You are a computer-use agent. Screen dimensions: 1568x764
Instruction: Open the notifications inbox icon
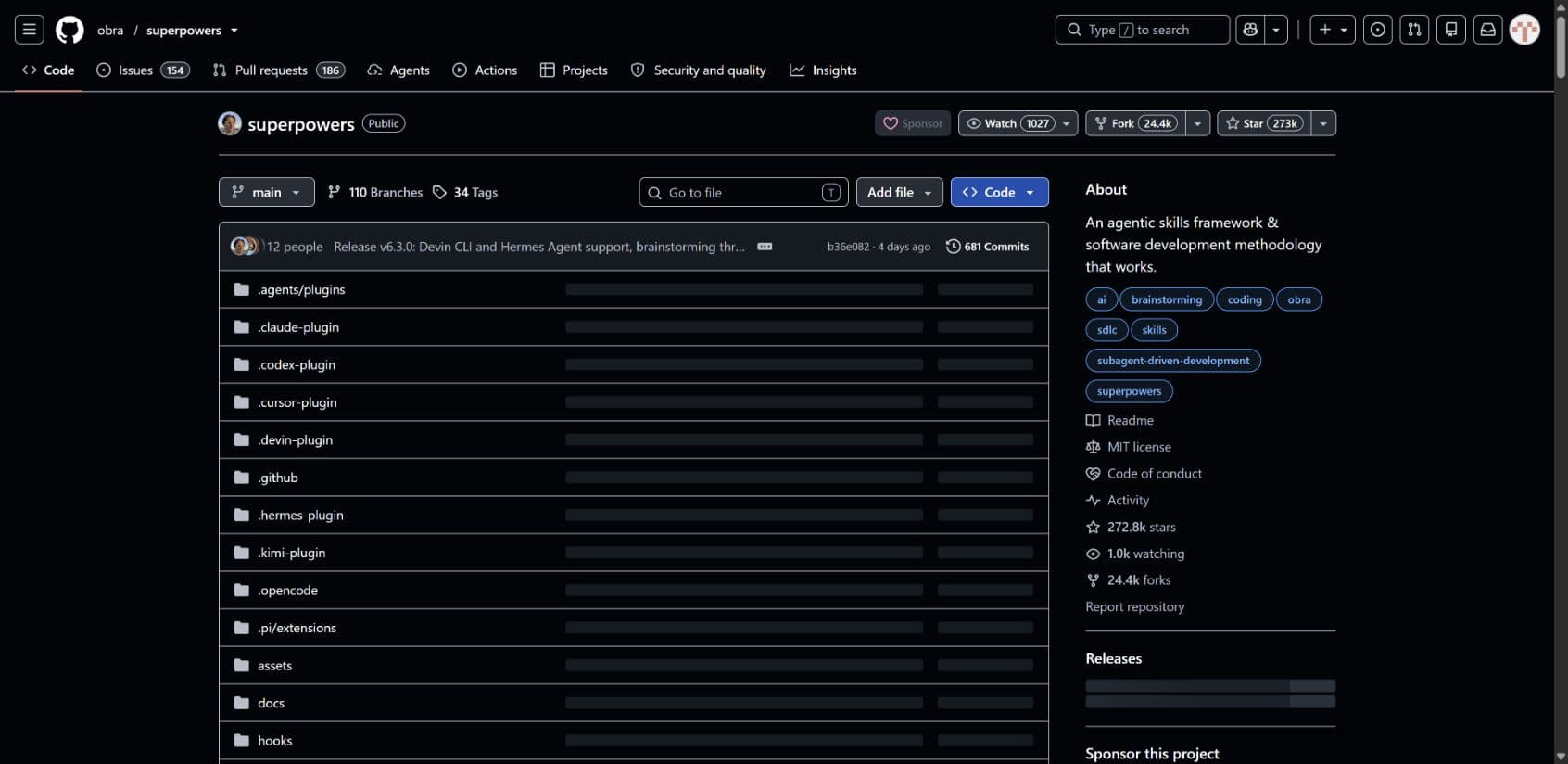click(1488, 30)
